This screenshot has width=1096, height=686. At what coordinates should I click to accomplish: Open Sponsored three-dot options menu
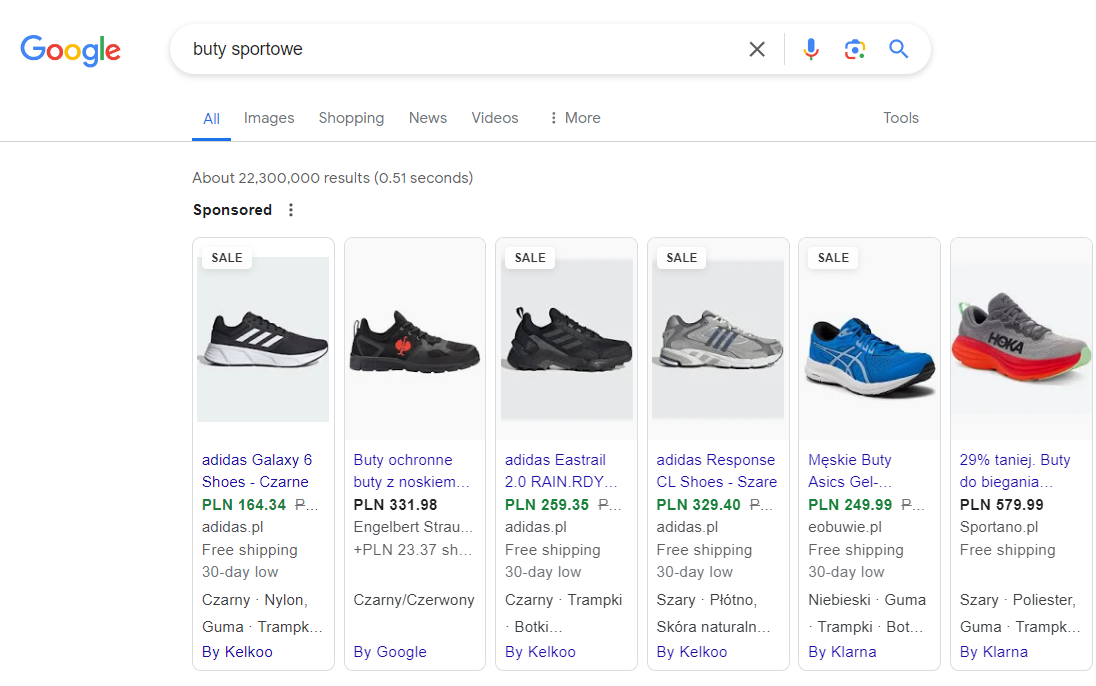click(x=291, y=210)
